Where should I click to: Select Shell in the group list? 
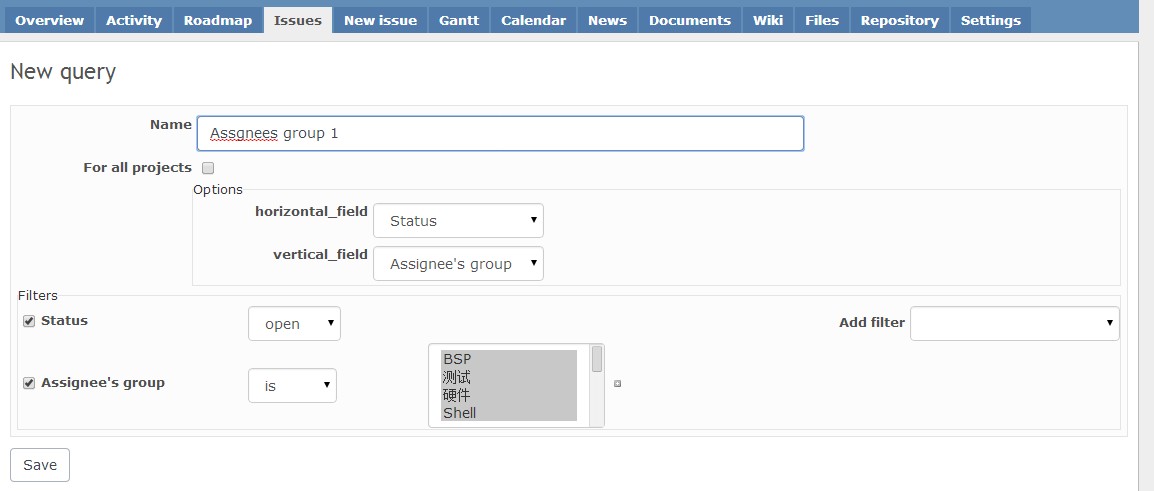pos(509,413)
